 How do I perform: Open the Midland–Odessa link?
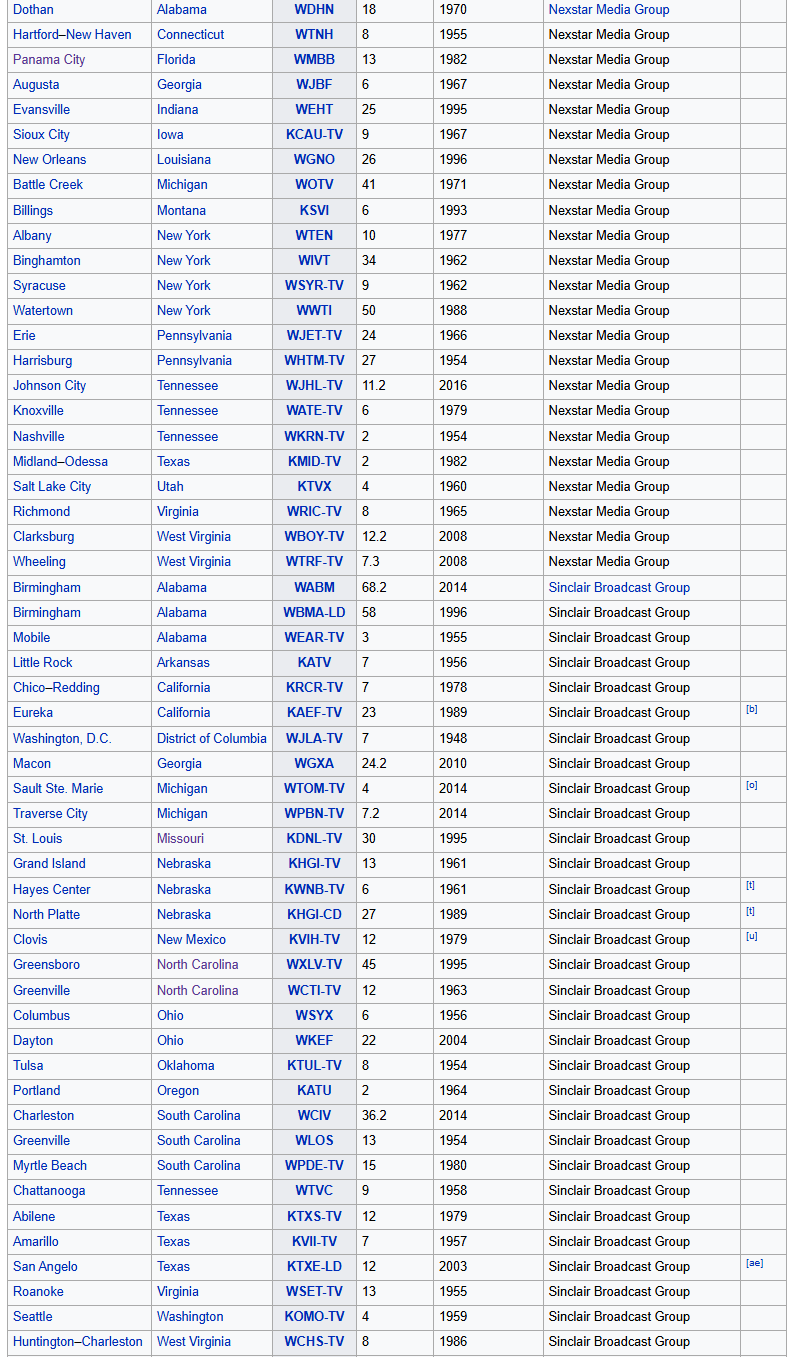coord(60,461)
